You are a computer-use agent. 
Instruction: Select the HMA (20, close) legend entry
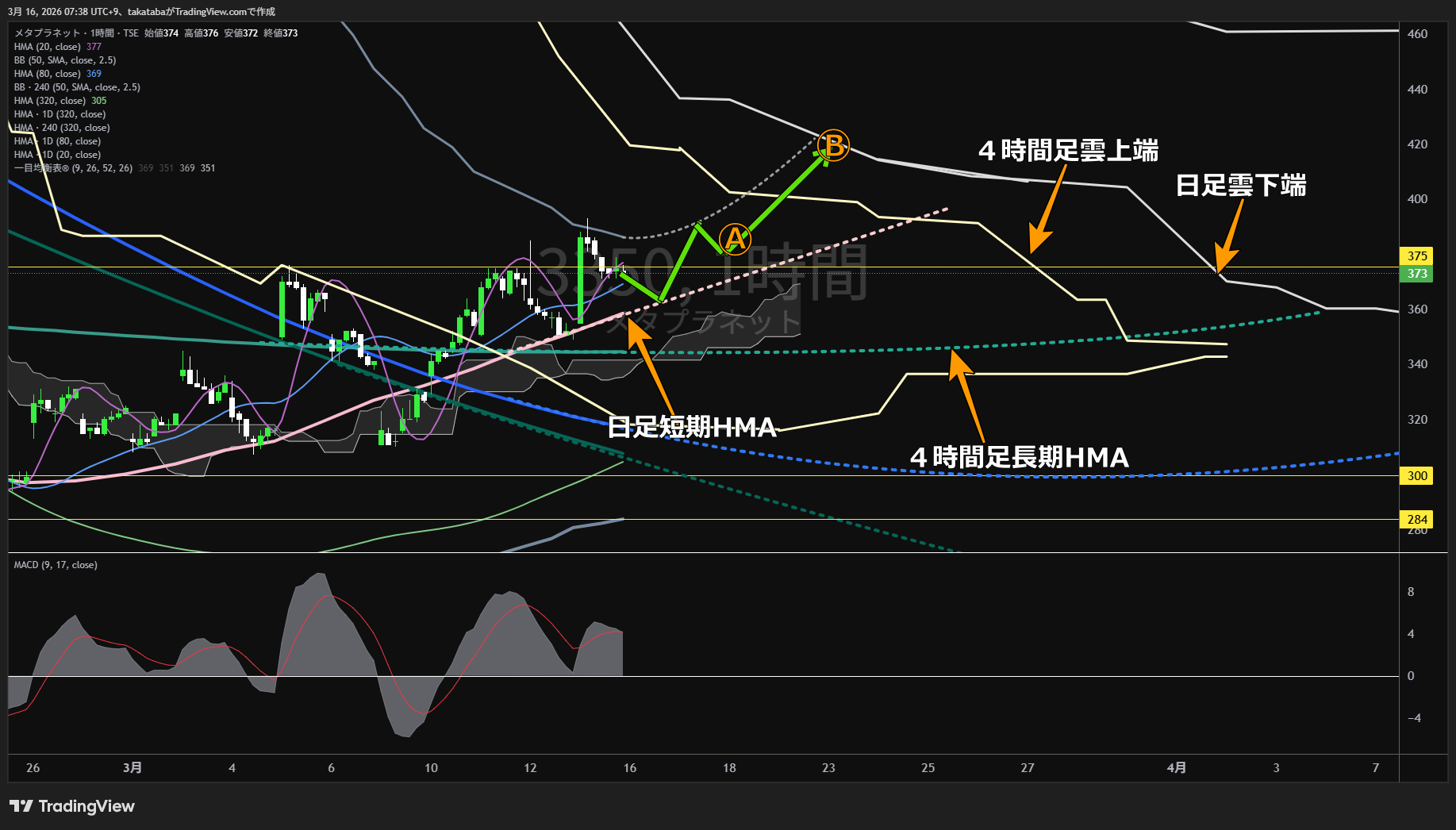coord(48,47)
